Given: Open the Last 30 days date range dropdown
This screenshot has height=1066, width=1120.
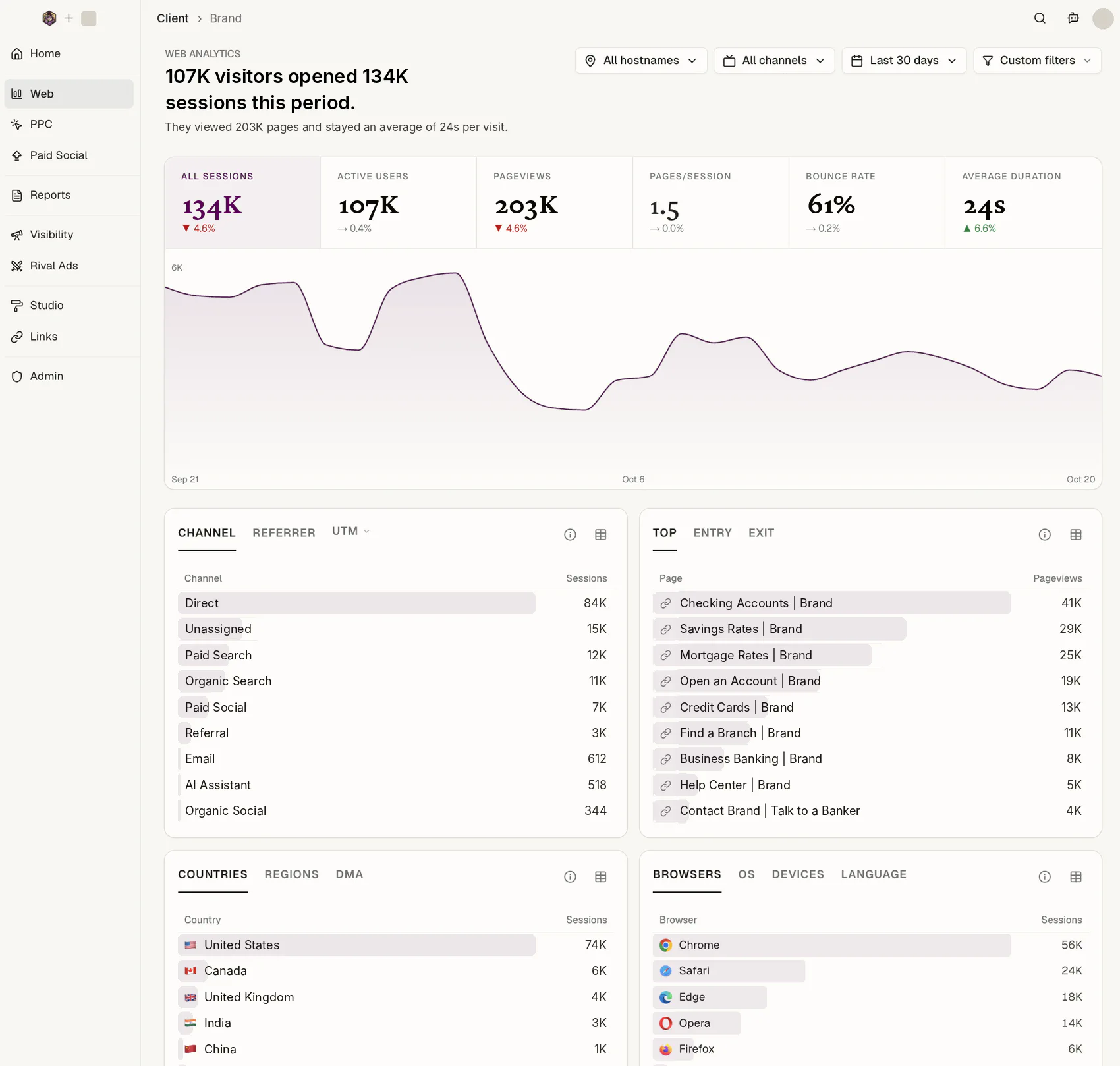Looking at the screenshot, I should click(904, 61).
